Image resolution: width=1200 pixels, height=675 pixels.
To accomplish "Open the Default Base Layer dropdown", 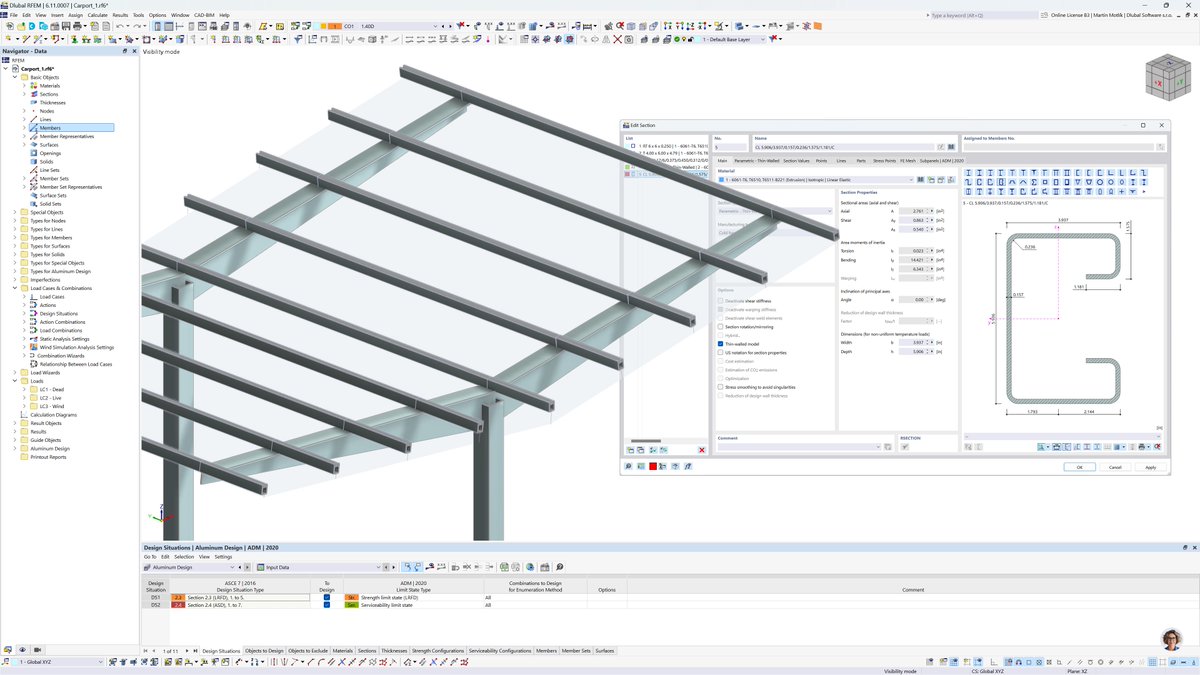I will (764, 39).
